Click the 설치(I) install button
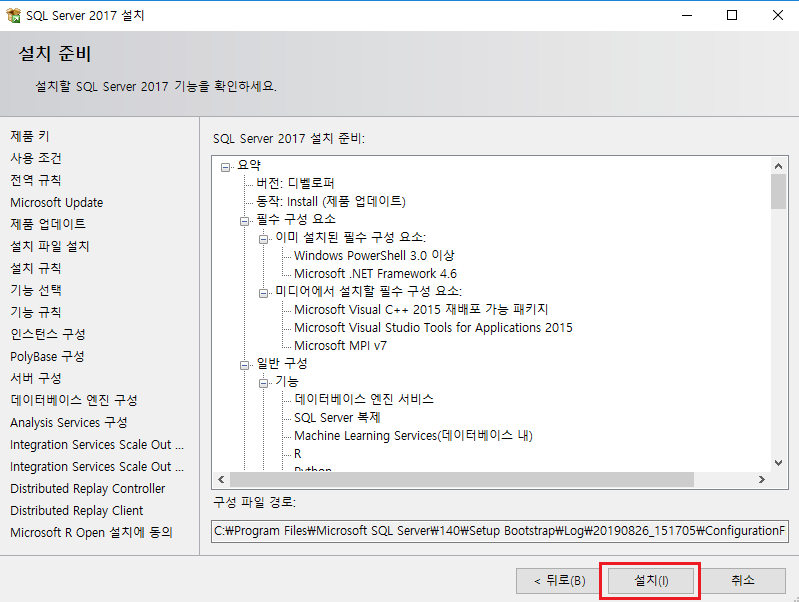Image resolution: width=799 pixels, height=602 pixels. click(651, 581)
